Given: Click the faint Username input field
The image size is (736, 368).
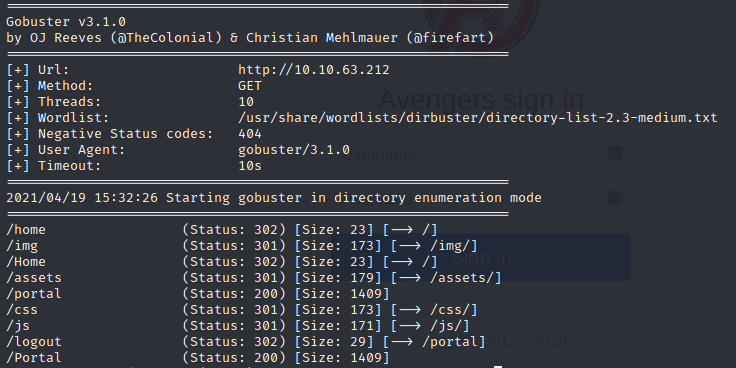Looking at the screenshot, I should coord(481,154).
